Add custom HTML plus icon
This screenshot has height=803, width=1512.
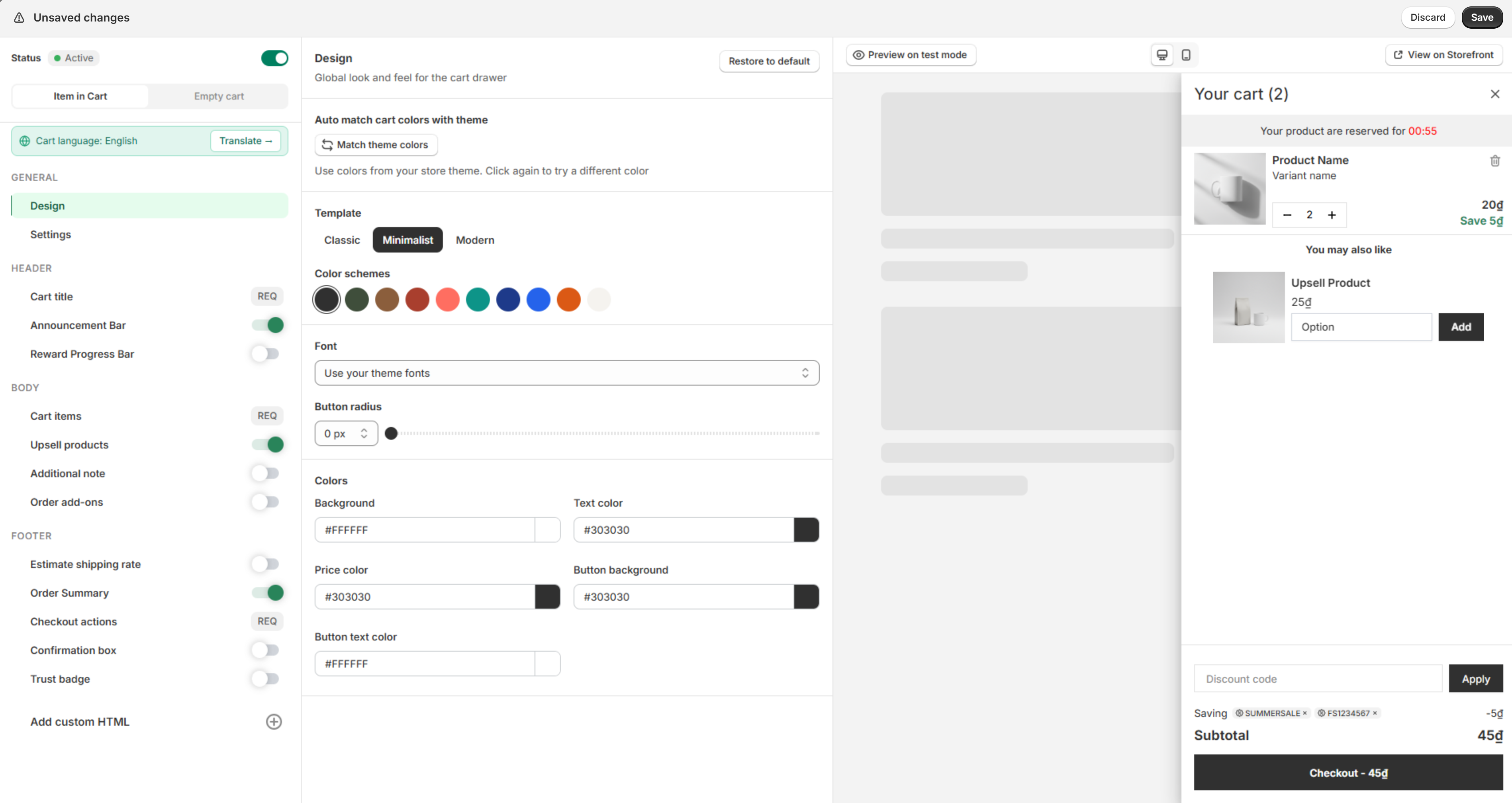(x=274, y=721)
